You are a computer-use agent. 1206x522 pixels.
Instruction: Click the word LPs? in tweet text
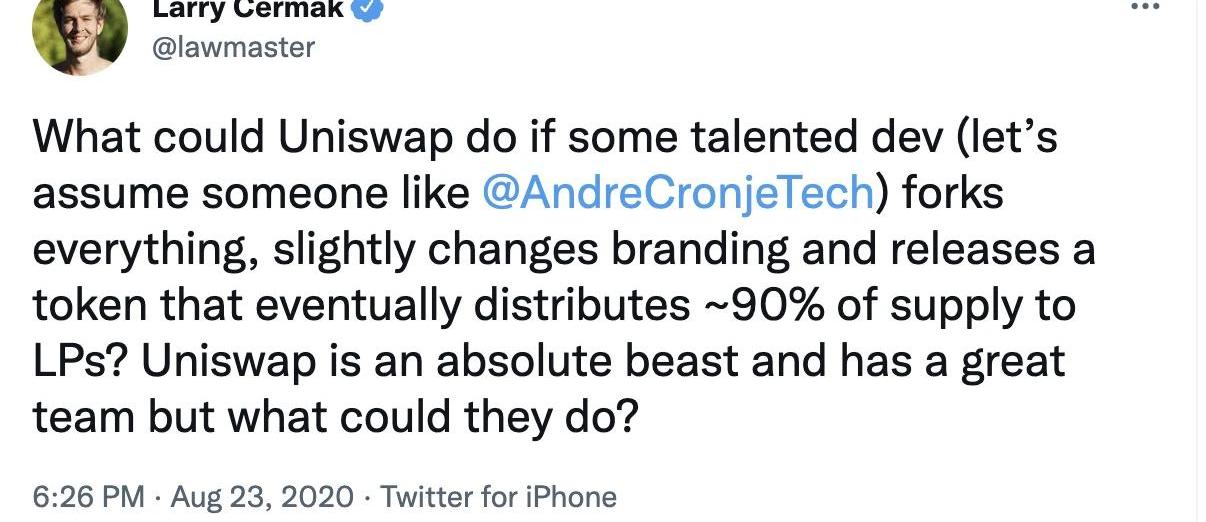coord(80,362)
